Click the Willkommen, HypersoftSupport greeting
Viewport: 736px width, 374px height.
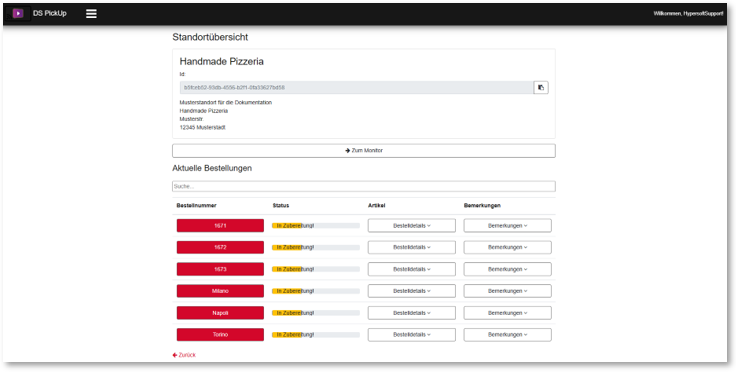[x=688, y=14]
